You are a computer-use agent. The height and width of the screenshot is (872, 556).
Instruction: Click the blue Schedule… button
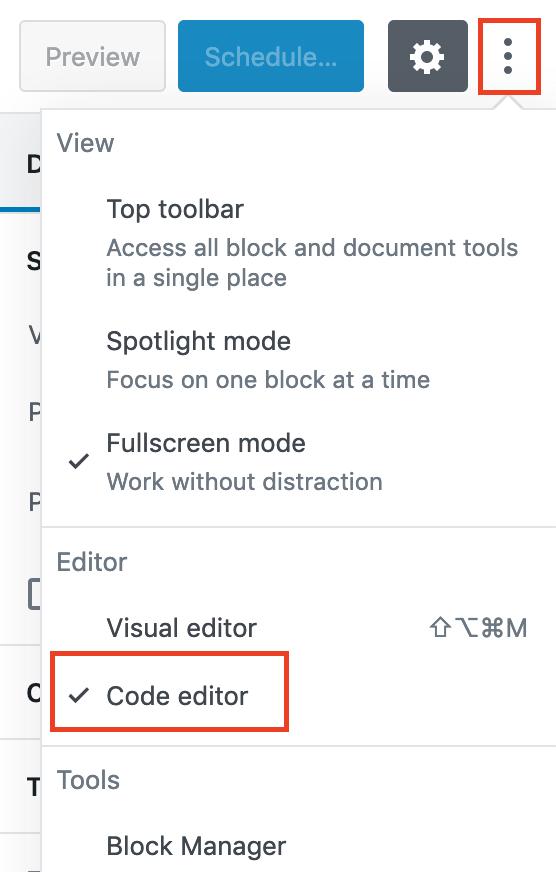click(271, 56)
